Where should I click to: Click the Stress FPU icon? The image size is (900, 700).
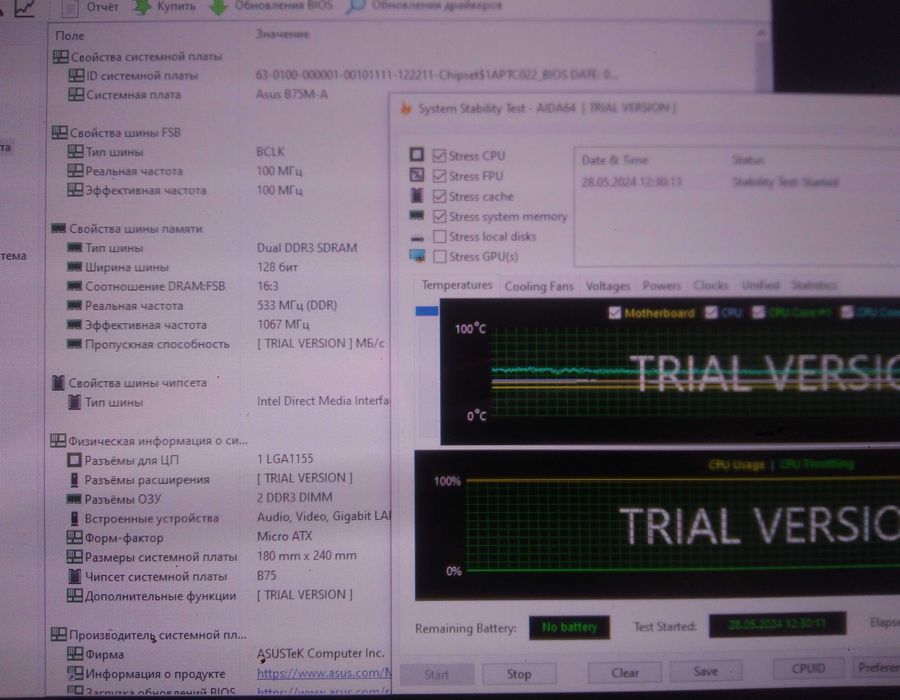417,175
